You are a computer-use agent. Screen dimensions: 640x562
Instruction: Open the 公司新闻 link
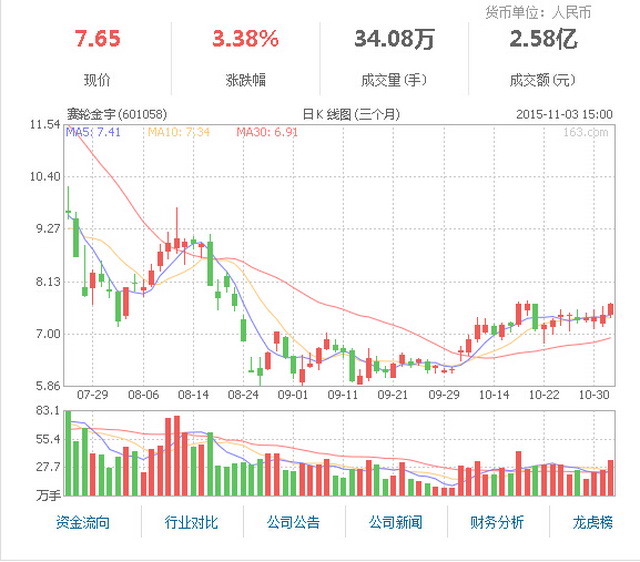[x=395, y=522]
